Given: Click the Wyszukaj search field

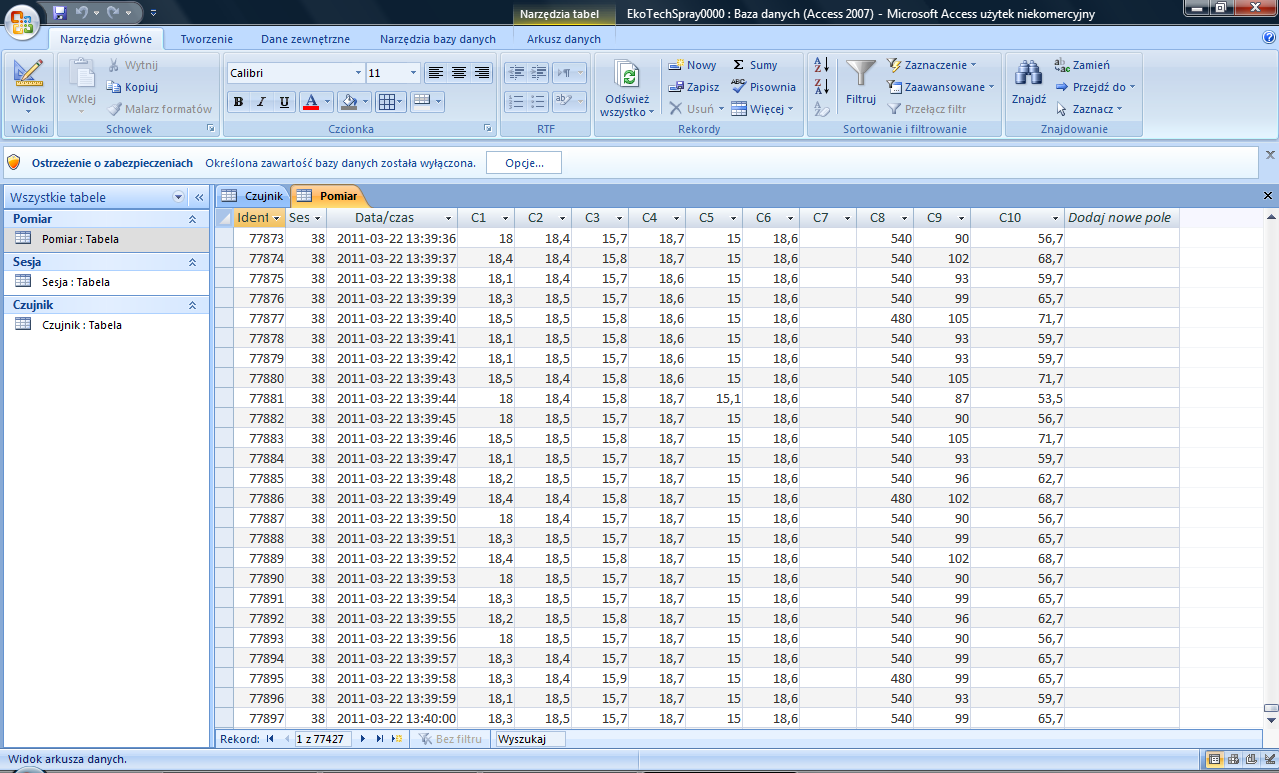Looking at the screenshot, I should [530, 739].
